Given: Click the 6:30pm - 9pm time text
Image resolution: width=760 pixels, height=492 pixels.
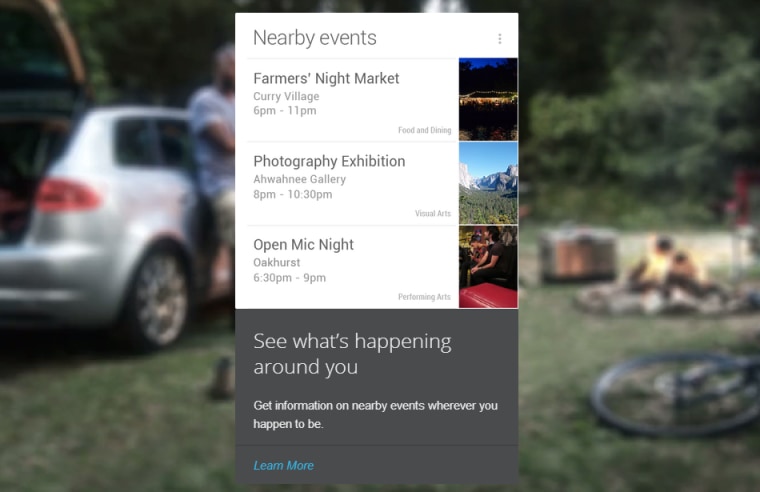Looking at the screenshot, I should (x=289, y=278).
